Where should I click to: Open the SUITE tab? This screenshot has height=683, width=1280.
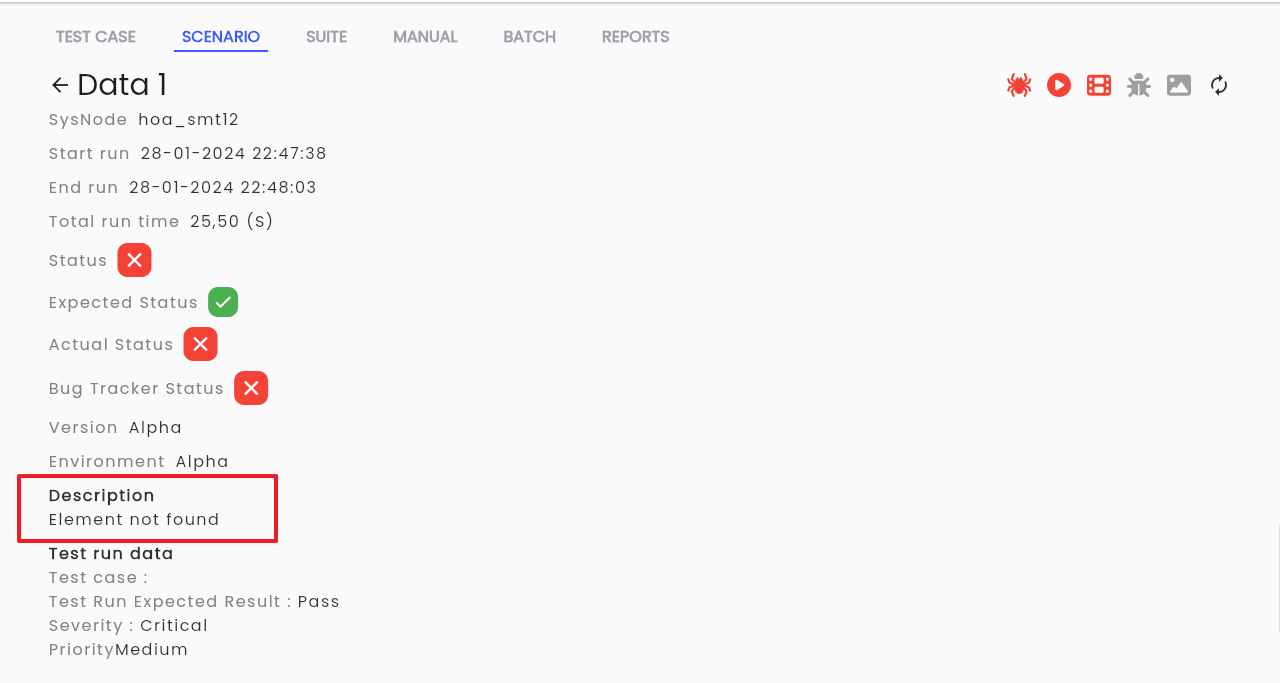tap(327, 37)
